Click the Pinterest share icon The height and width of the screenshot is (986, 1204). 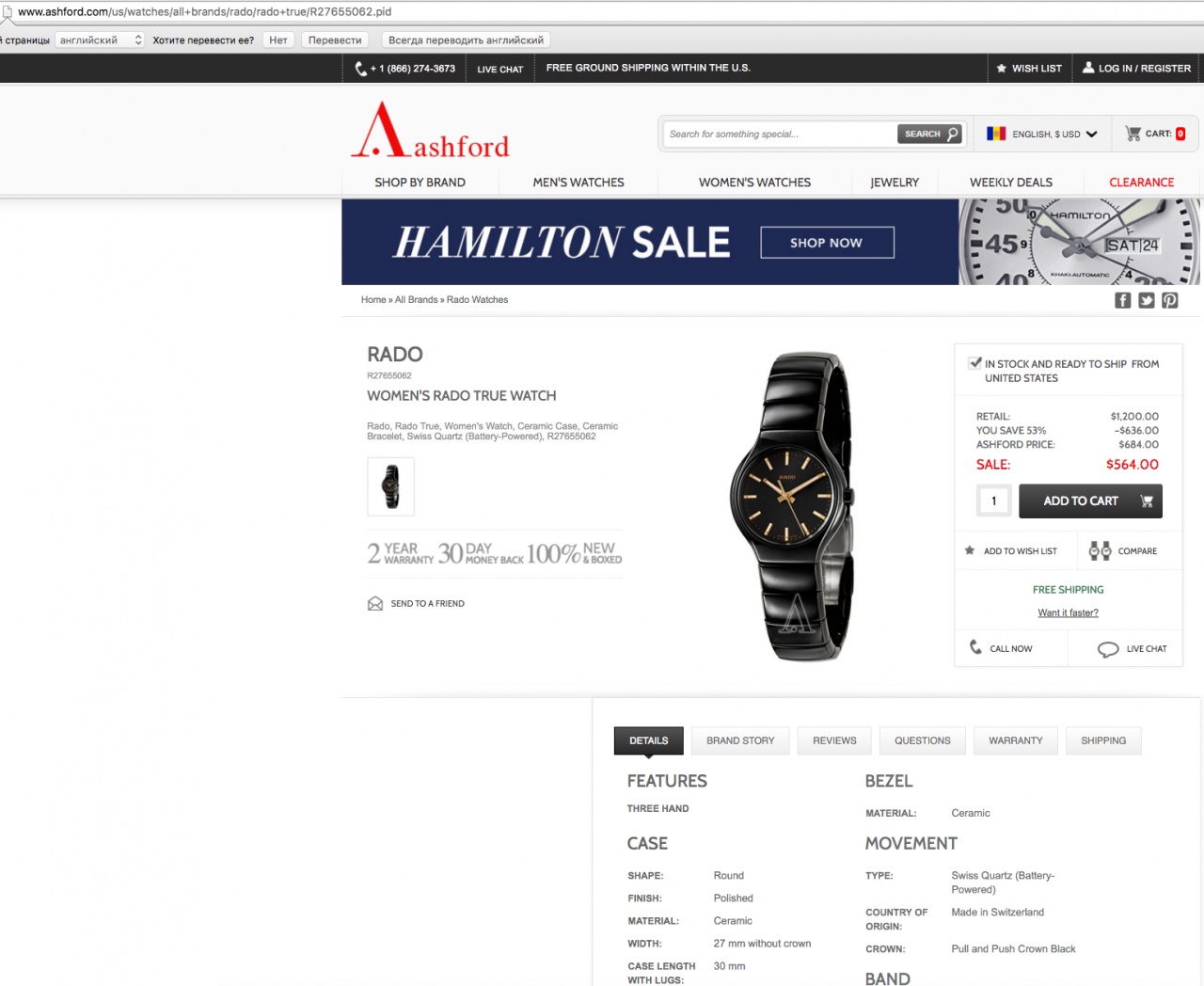click(1169, 300)
